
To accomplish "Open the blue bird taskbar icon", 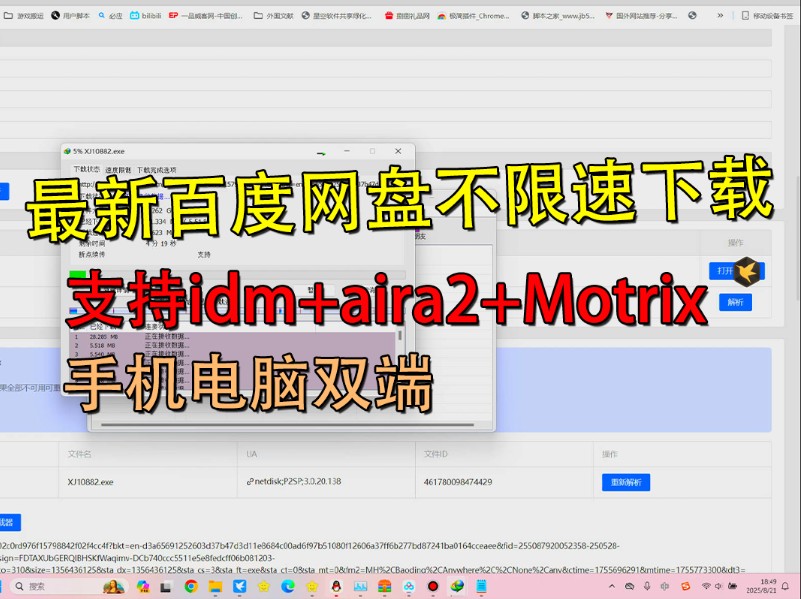I will [240, 587].
